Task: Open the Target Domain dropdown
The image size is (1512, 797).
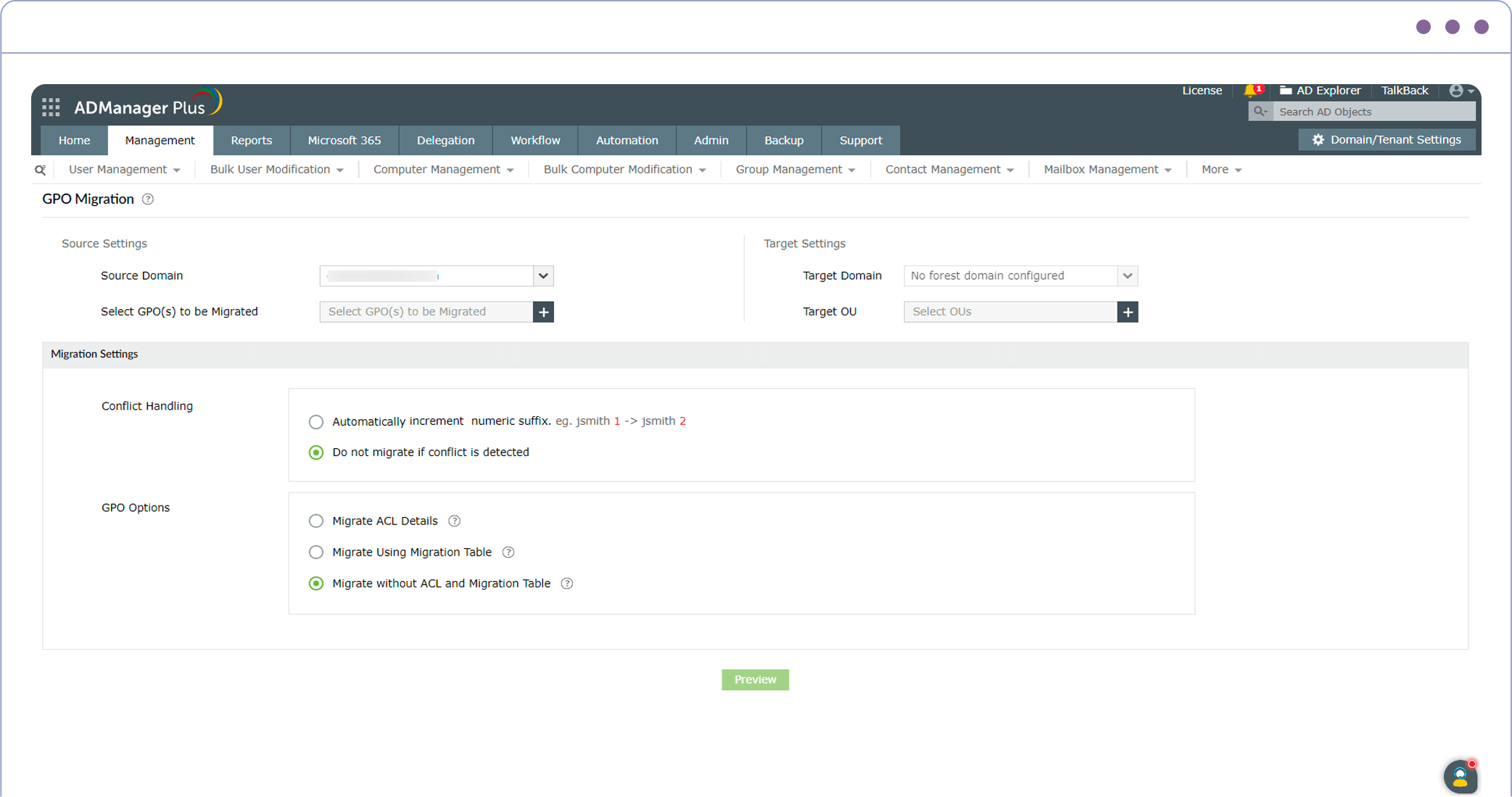Action: 1128,276
